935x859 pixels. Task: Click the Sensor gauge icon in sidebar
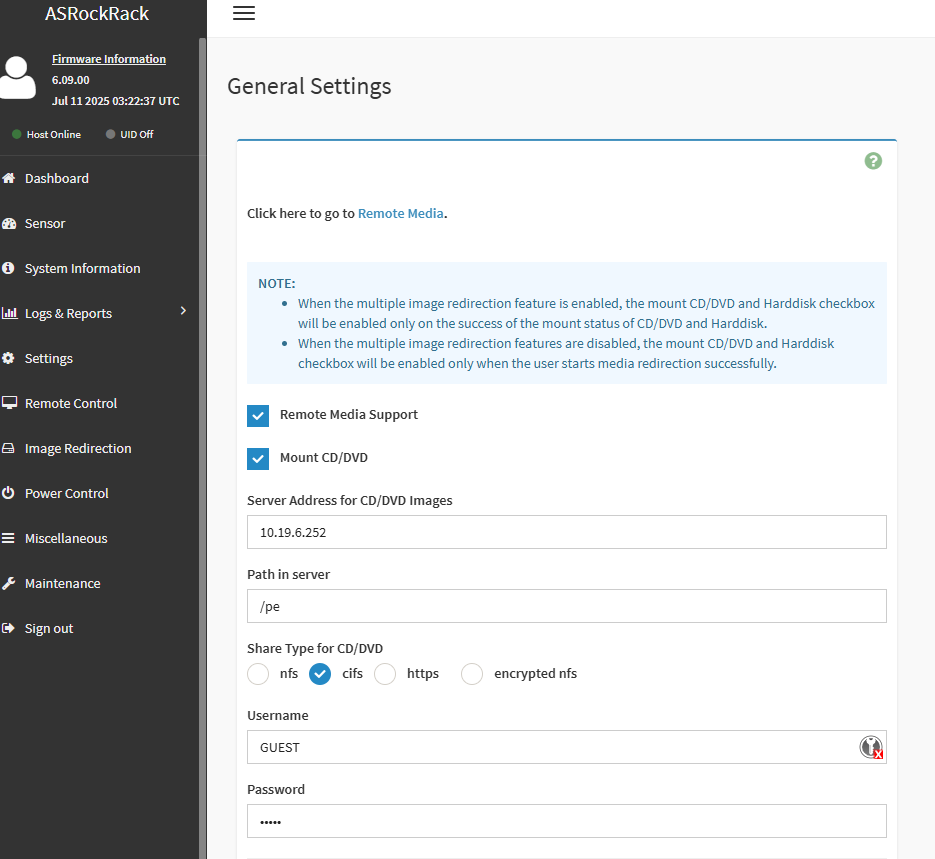(9, 223)
